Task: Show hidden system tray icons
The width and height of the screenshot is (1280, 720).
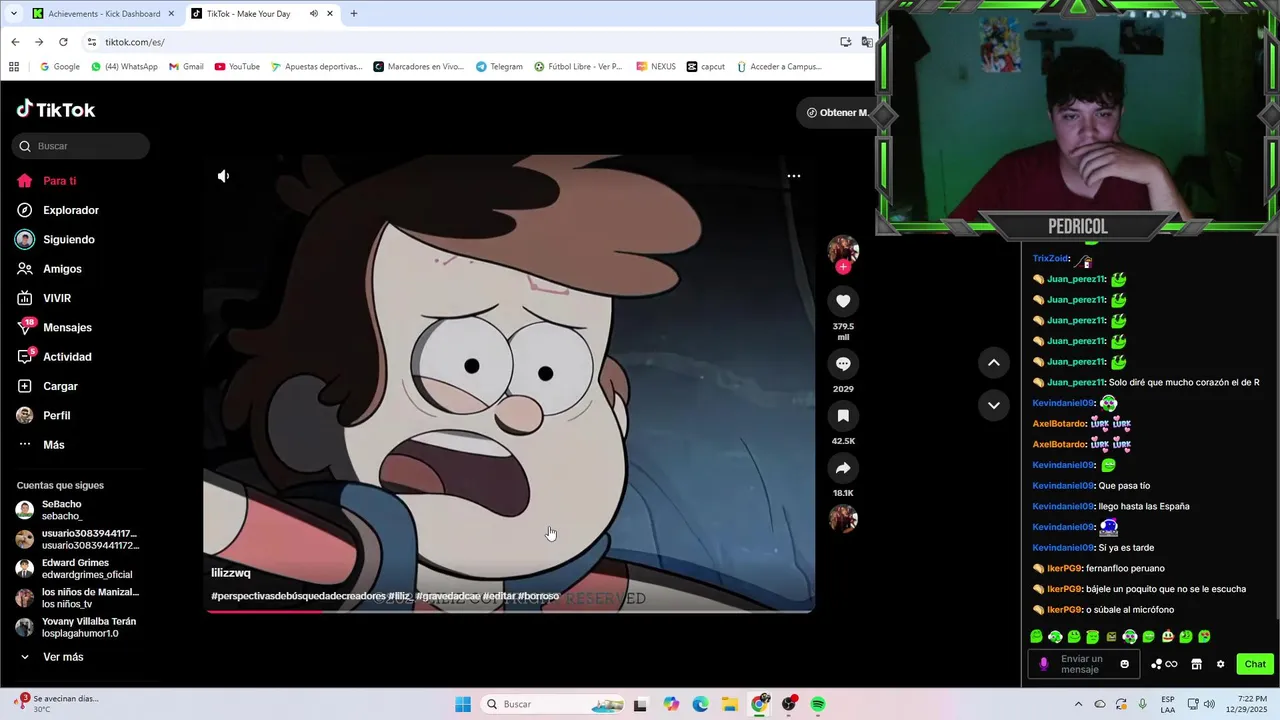Action: point(1078,704)
